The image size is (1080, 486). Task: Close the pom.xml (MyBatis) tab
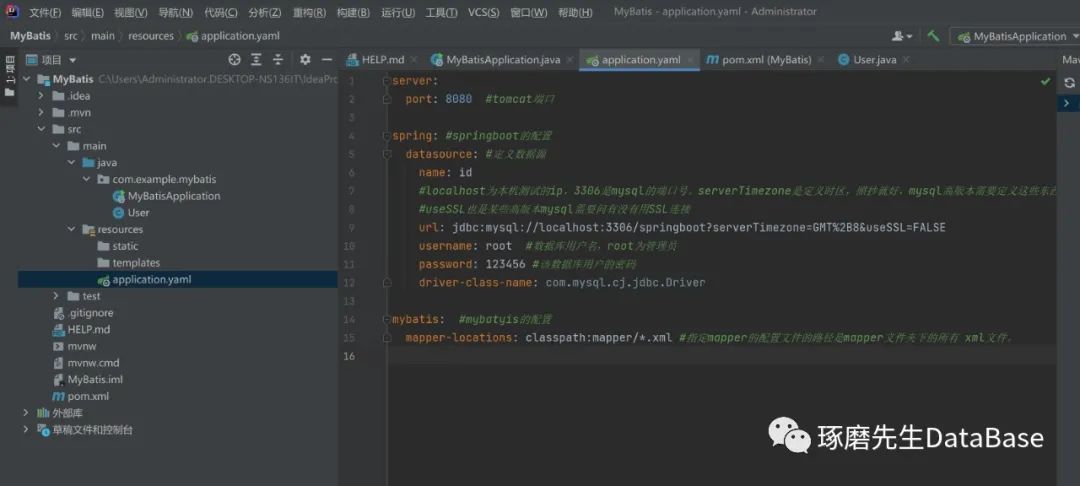(820, 60)
